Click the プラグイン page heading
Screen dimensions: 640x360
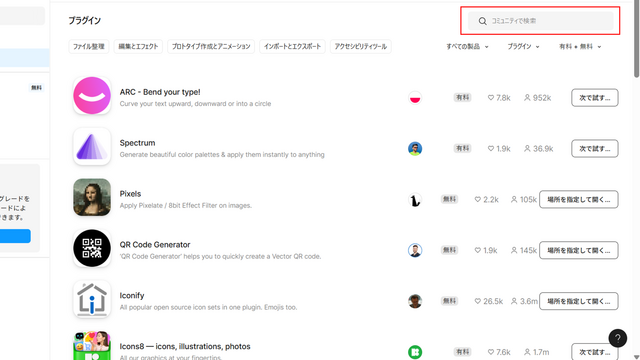coord(84,20)
